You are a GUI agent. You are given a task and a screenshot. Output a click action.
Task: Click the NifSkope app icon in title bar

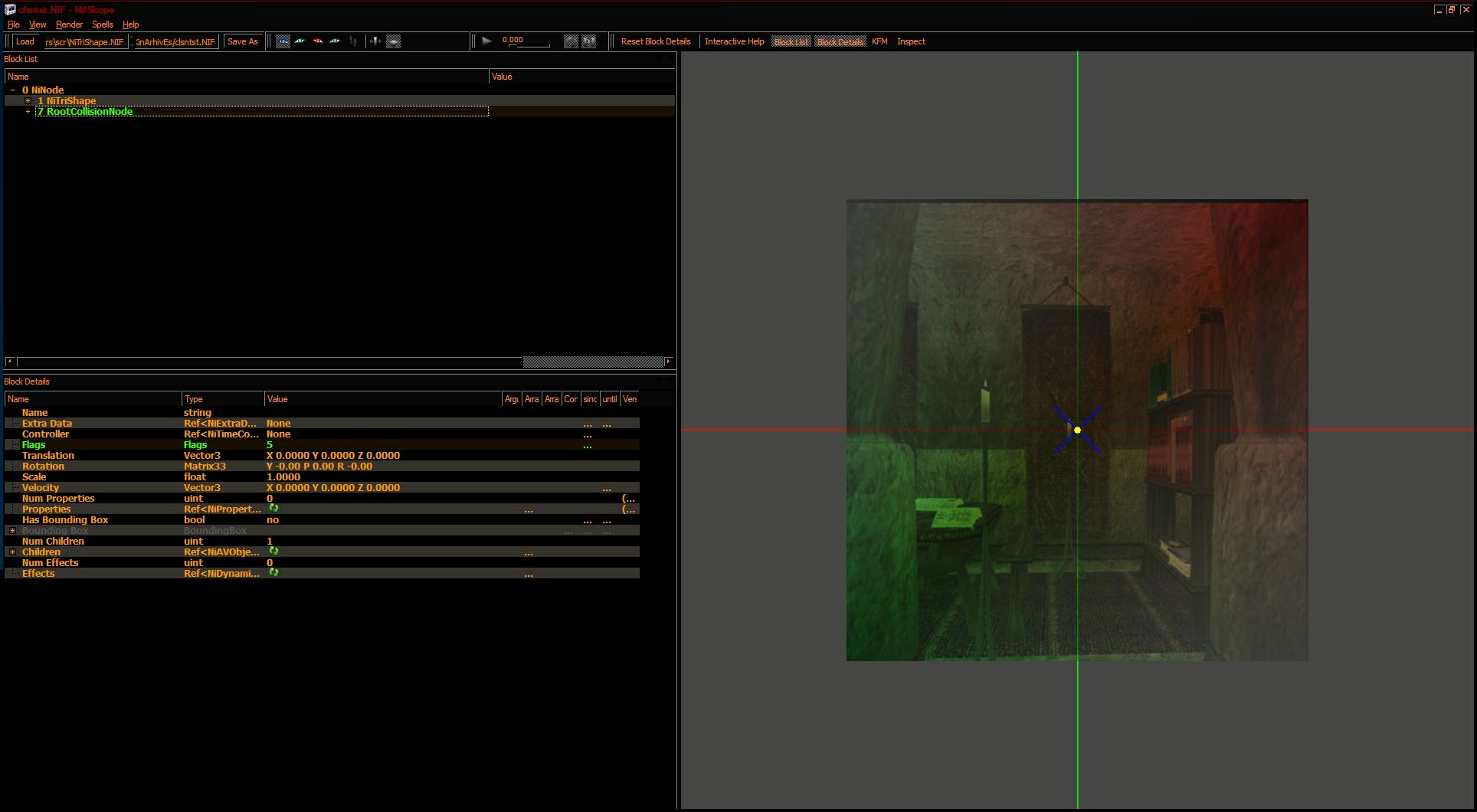(10, 10)
